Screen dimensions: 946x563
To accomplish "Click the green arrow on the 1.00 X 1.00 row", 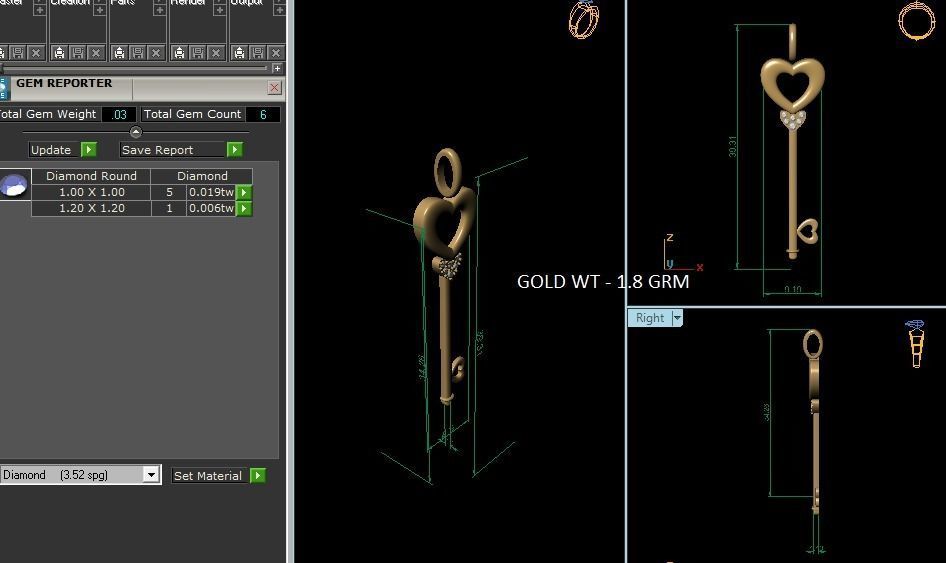I will 244,192.
